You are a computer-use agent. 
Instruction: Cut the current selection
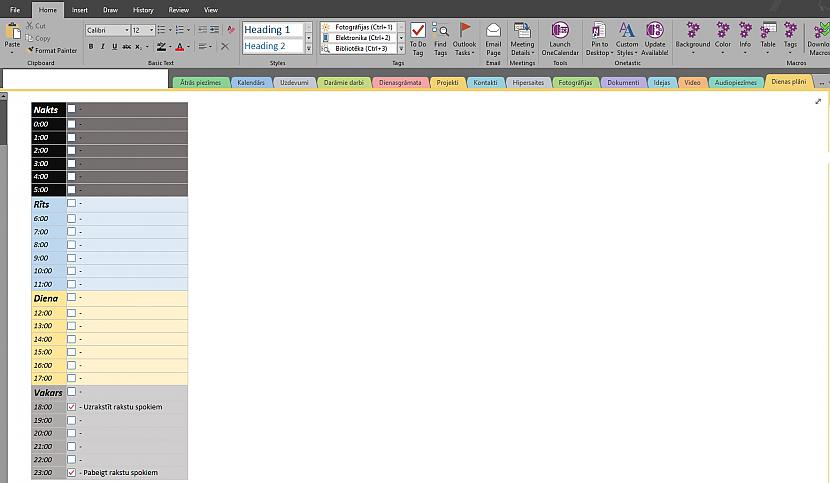(36, 25)
